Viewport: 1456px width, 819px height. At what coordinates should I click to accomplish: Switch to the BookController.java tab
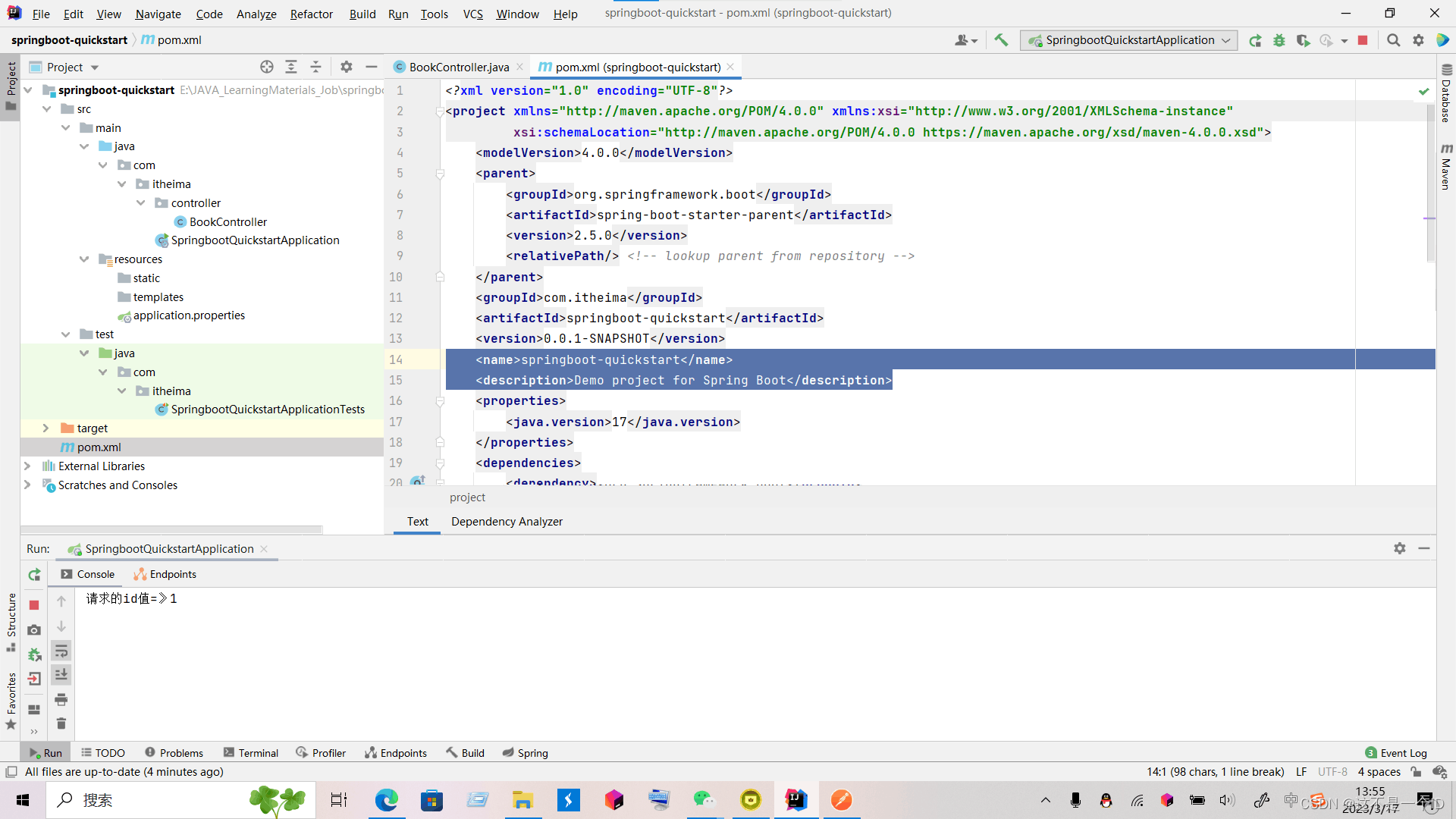point(458,67)
